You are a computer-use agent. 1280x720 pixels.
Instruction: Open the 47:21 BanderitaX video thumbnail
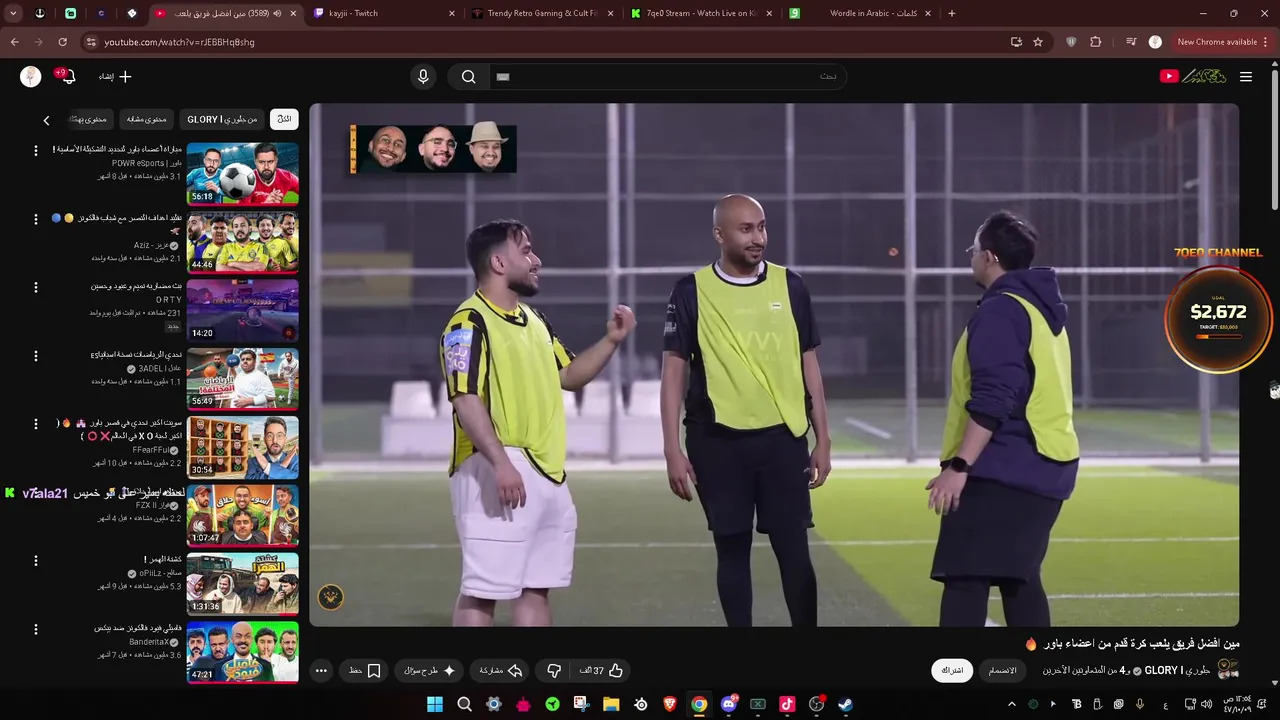(242, 651)
